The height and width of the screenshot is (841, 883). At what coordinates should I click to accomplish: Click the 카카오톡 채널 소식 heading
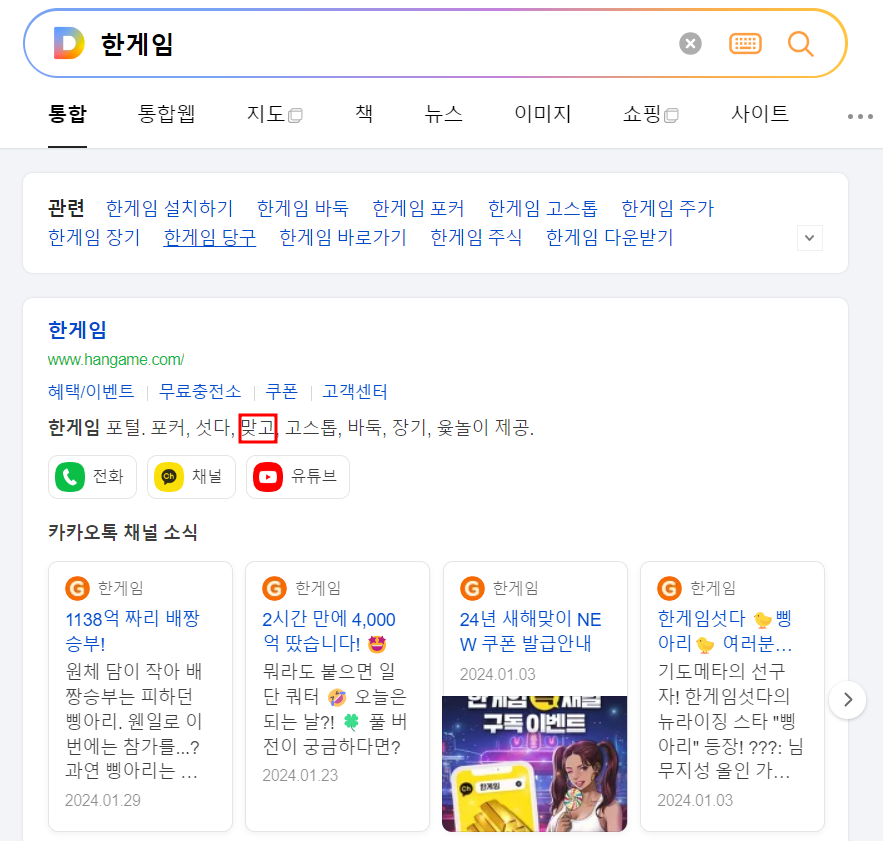point(123,532)
